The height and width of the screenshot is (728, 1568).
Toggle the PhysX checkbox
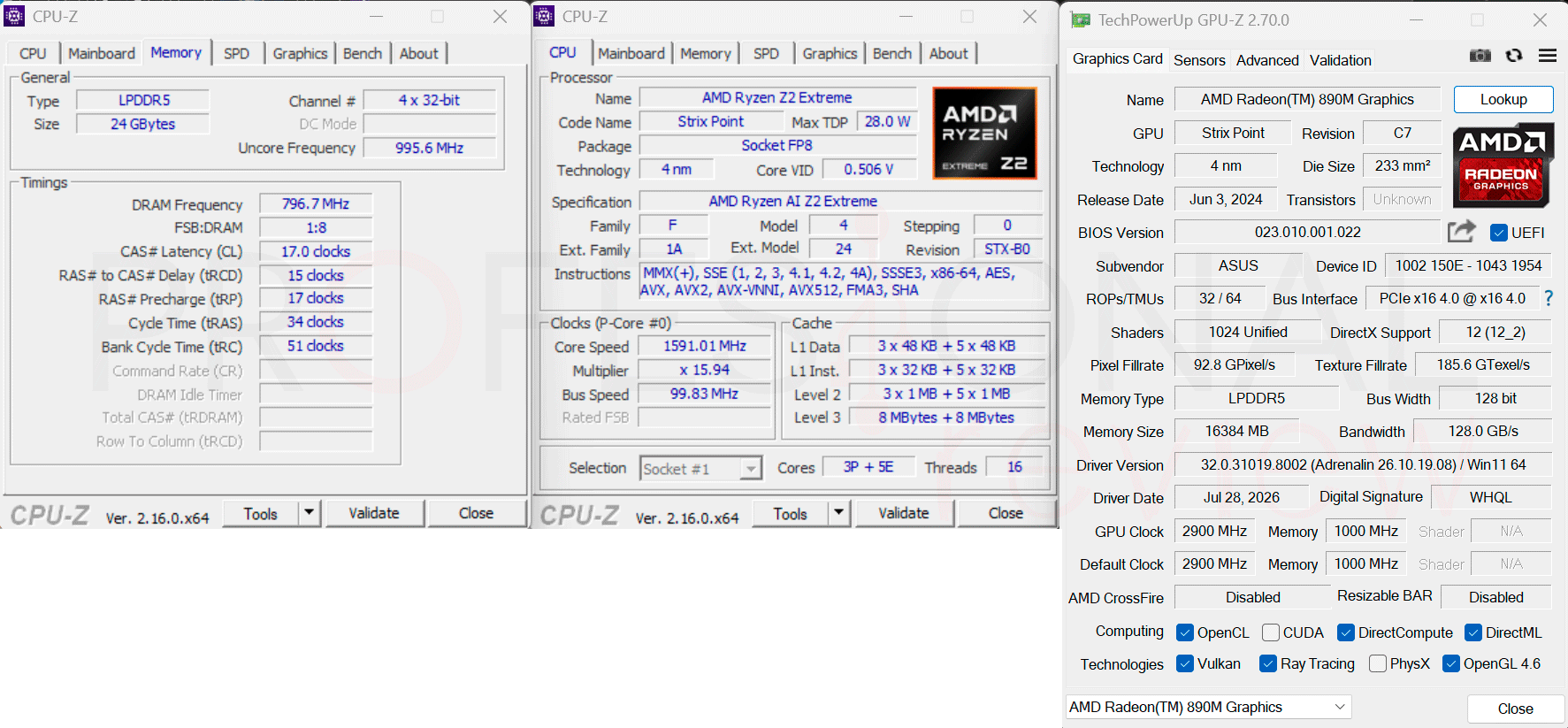tap(1378, 663)
